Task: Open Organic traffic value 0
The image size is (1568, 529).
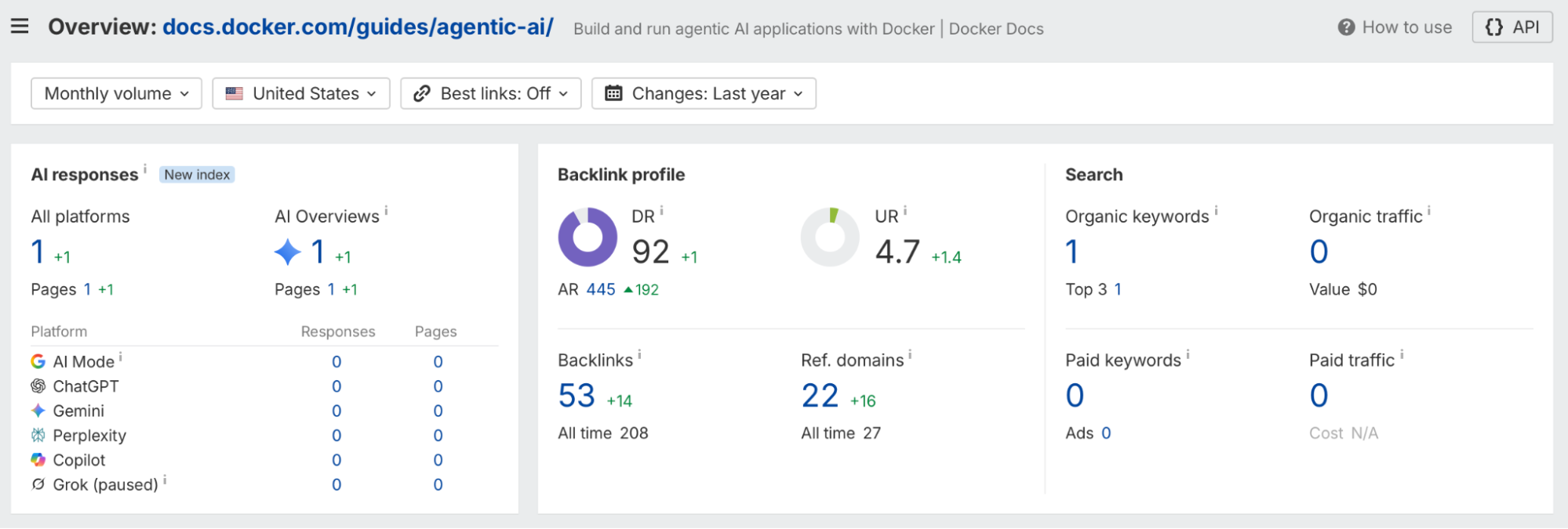Action: click(x=1319, y=252)
